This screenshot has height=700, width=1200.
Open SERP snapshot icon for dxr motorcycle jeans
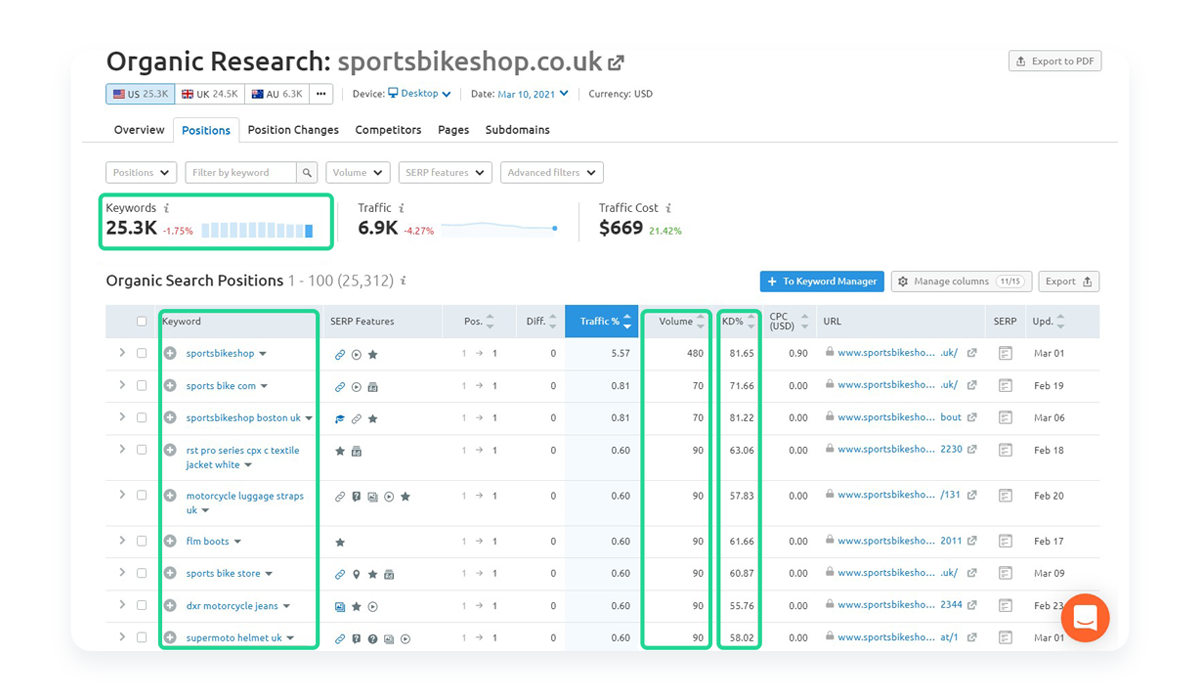pyautogui.click(x=1005, y=605)
